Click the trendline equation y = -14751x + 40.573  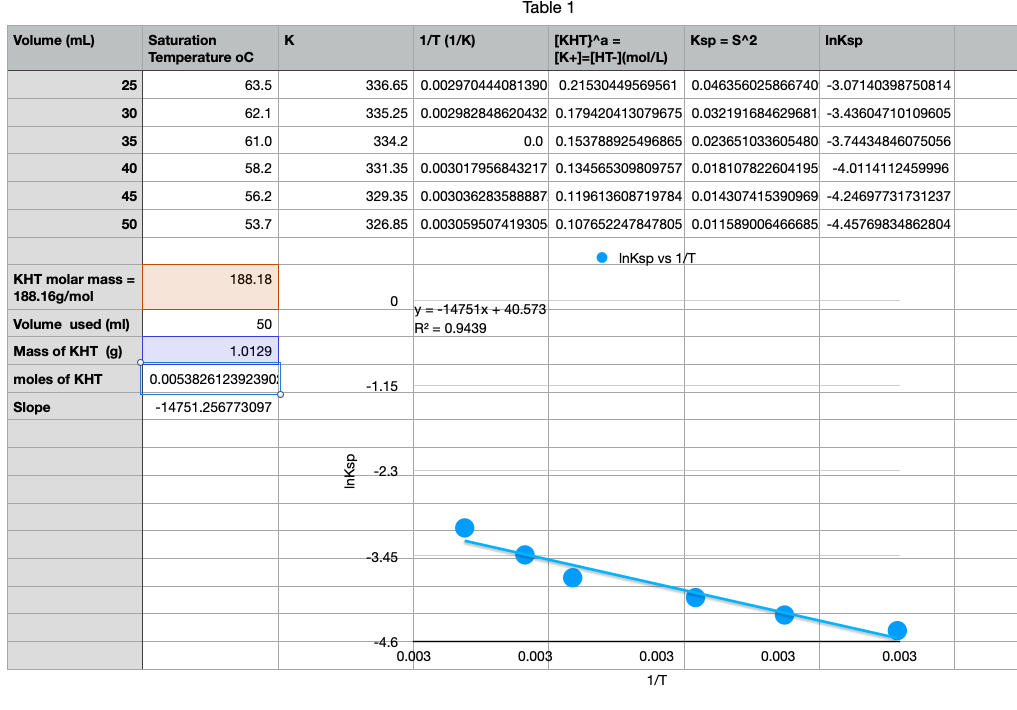[x=481, y=310]
